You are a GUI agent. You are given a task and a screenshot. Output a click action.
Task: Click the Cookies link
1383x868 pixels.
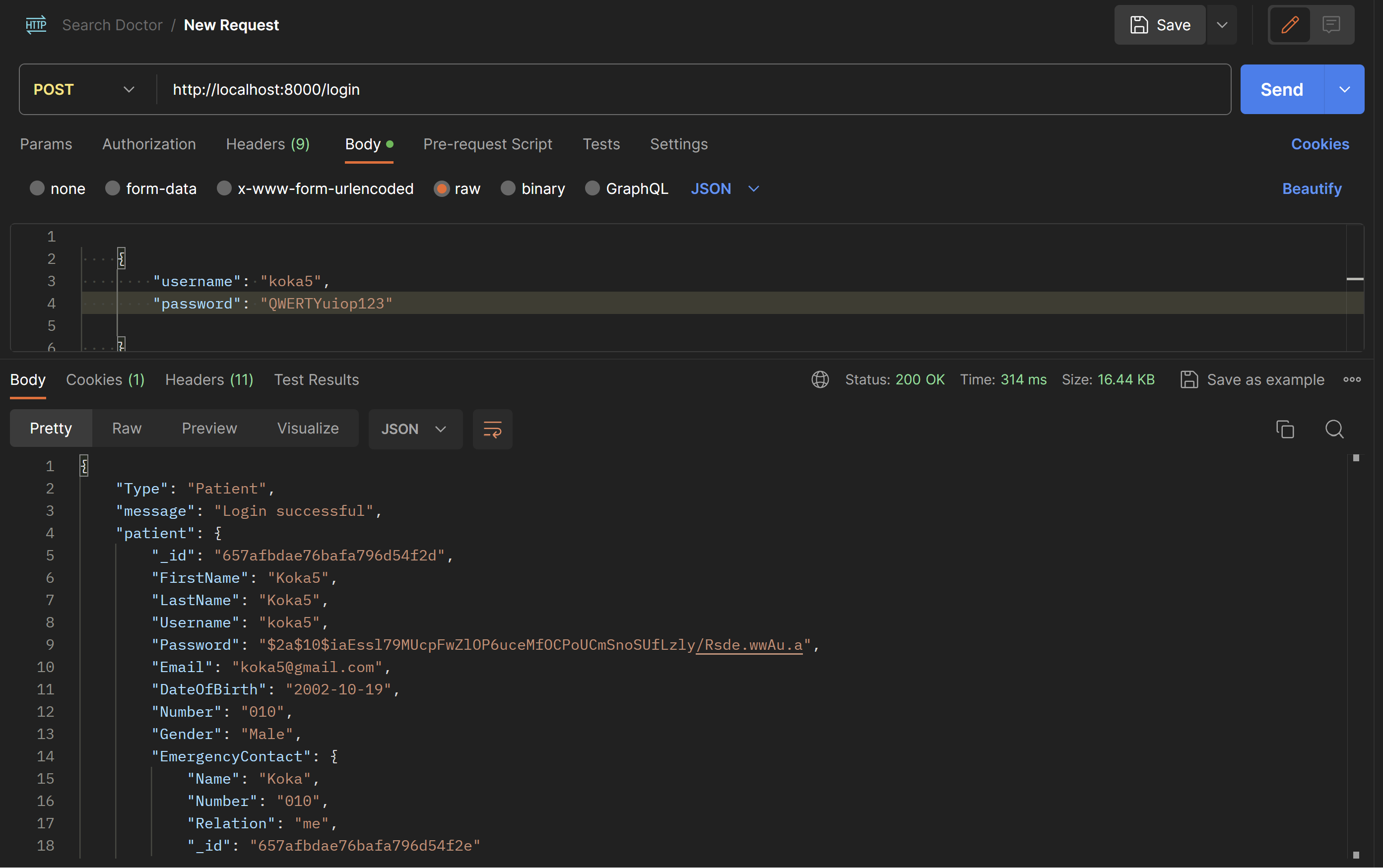[1320, 144]
